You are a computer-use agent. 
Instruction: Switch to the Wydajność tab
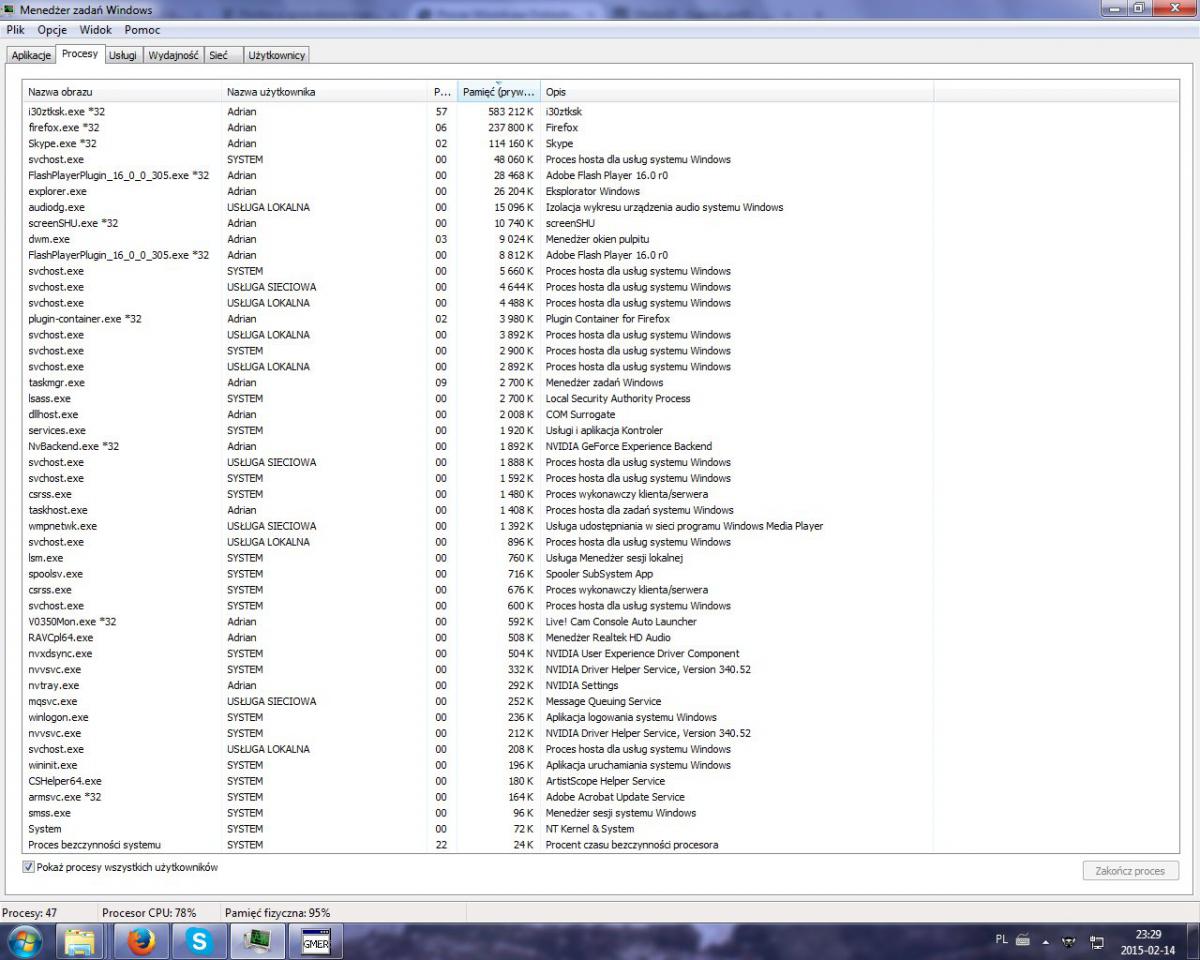coord(173,56)
